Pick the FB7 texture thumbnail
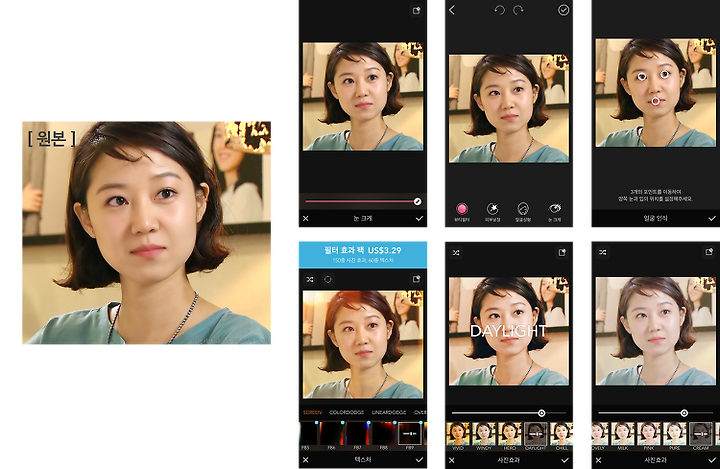Screen dimensions: 720x469 [357, 434]
